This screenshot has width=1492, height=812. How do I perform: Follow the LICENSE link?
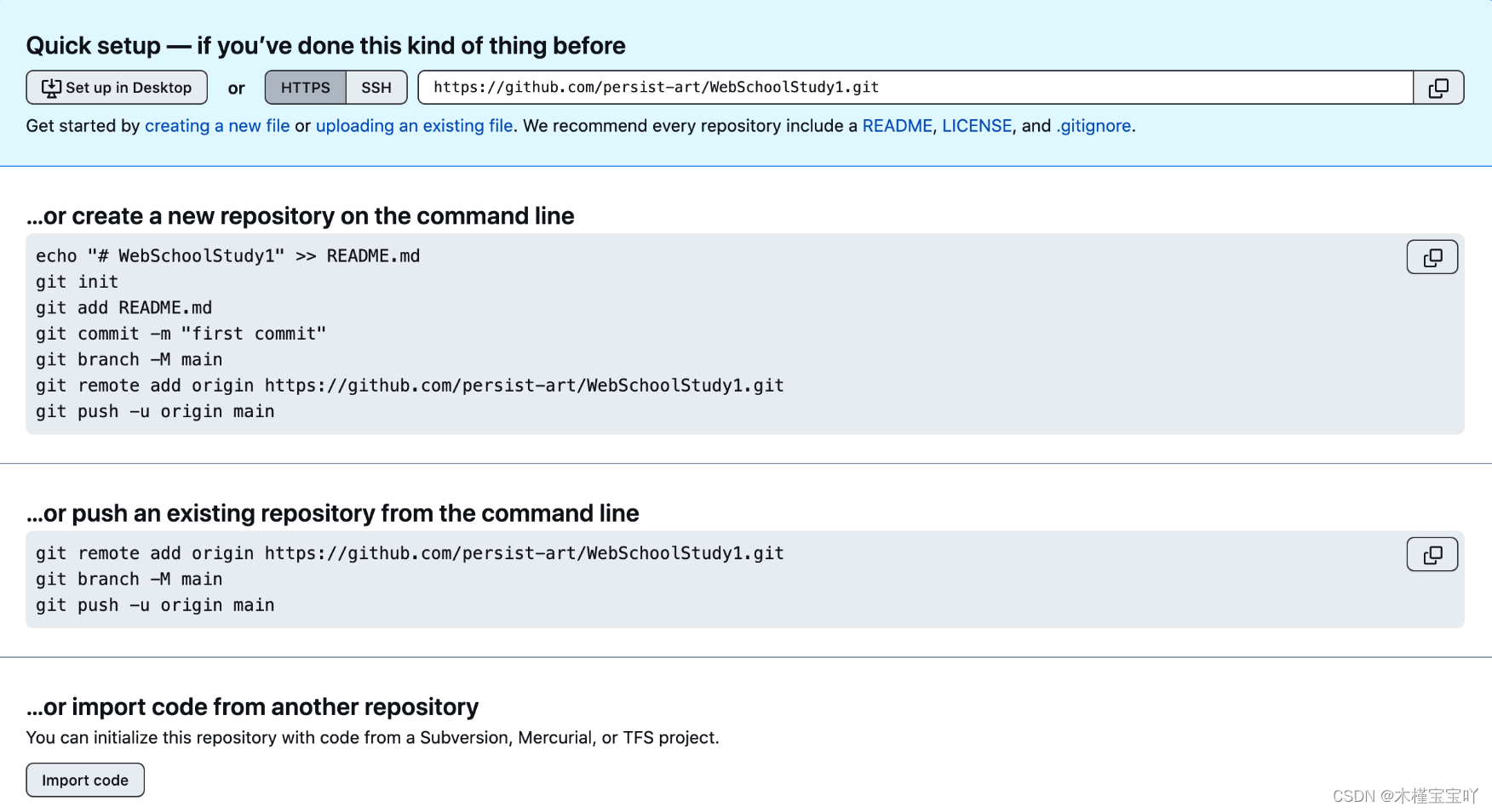[977, 126]
